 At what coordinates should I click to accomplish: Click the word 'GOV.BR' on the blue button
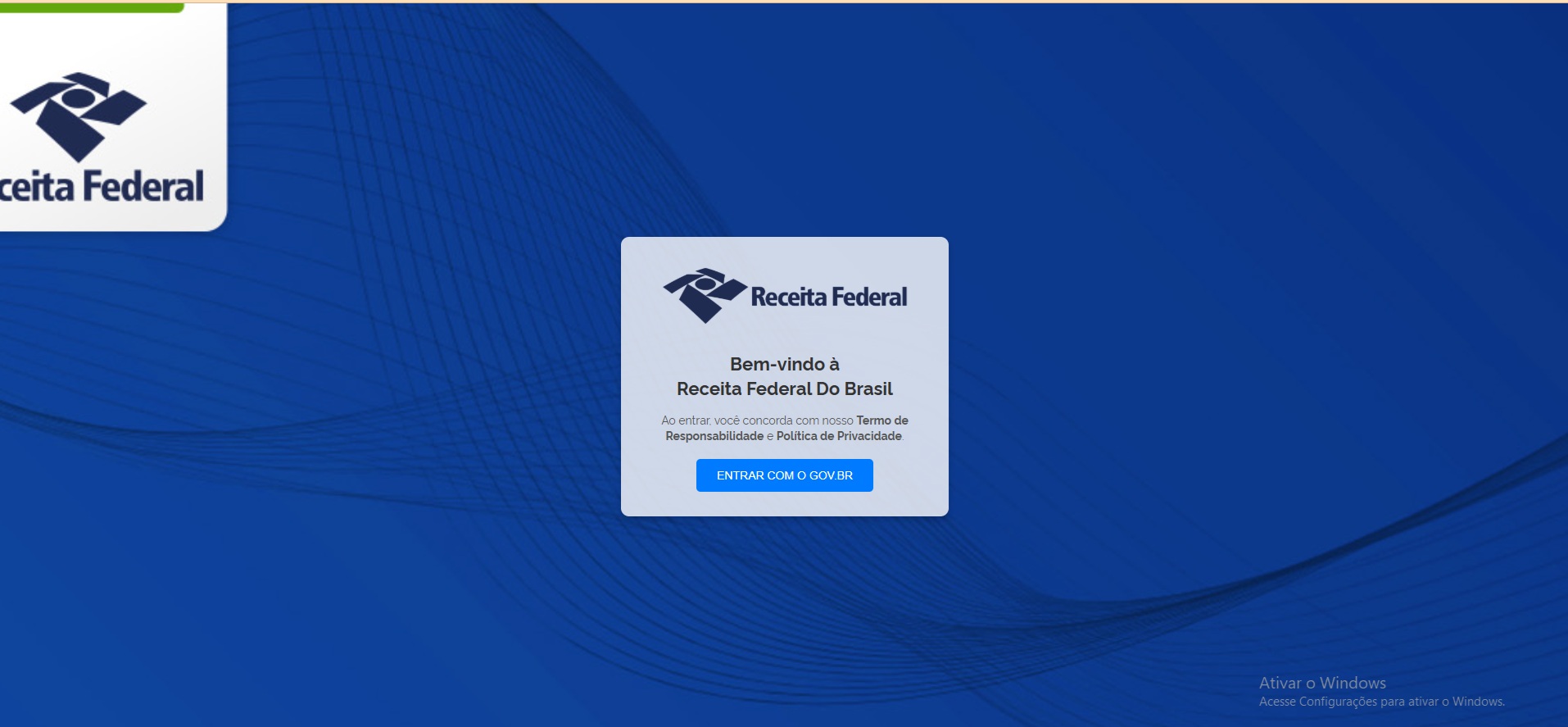(x=831, y=475)
